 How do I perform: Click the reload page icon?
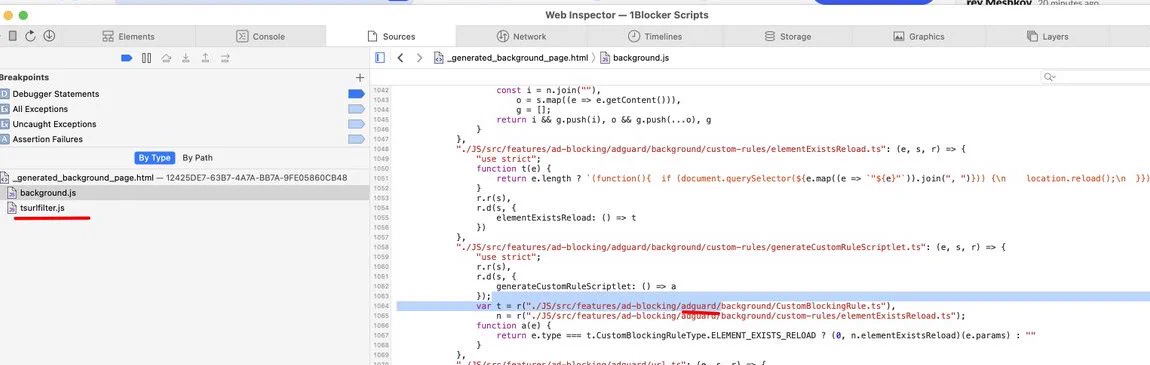click(x=31, y=36)
